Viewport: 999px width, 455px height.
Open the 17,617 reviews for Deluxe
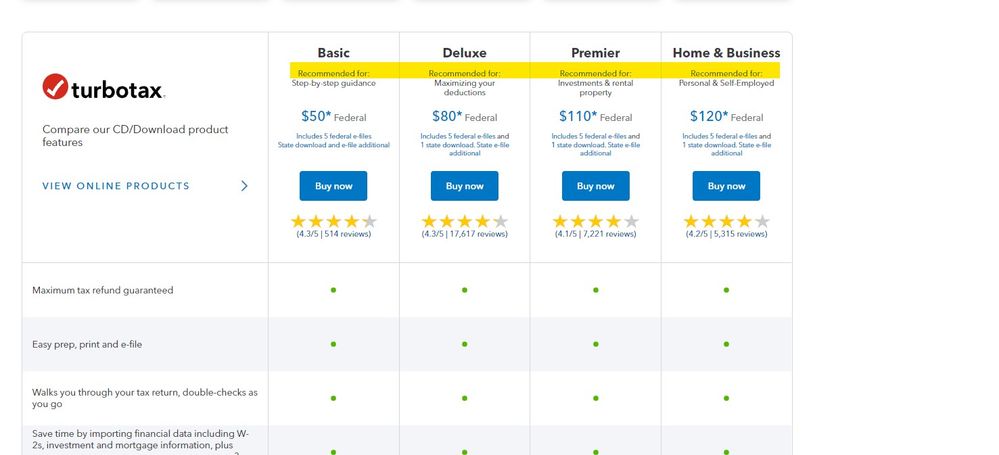pyautogui.click(x=464, y=235)
